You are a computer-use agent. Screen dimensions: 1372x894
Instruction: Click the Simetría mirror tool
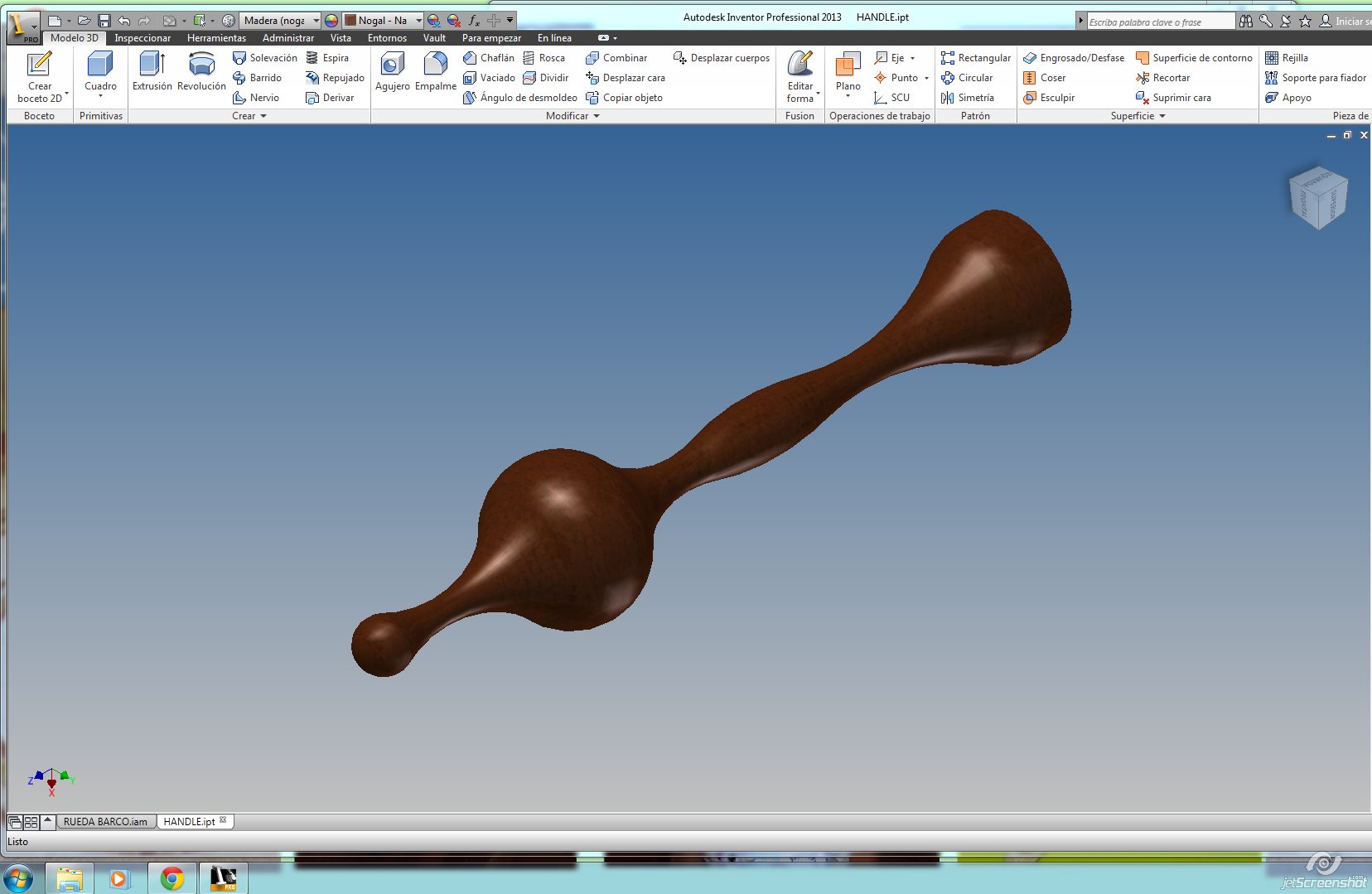(x=968, y=98)
